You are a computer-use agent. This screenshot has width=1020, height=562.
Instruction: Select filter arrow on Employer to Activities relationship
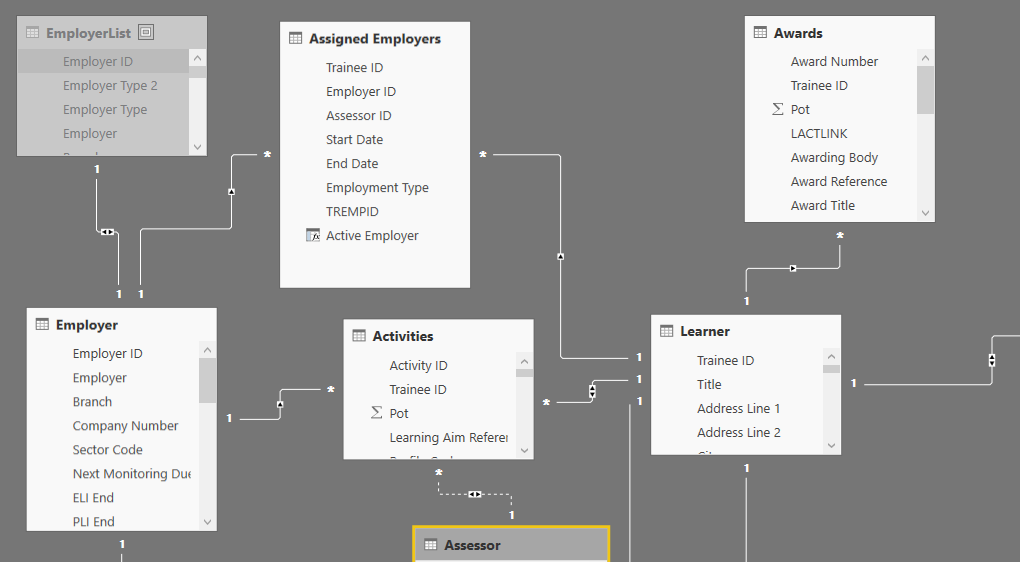280,404
